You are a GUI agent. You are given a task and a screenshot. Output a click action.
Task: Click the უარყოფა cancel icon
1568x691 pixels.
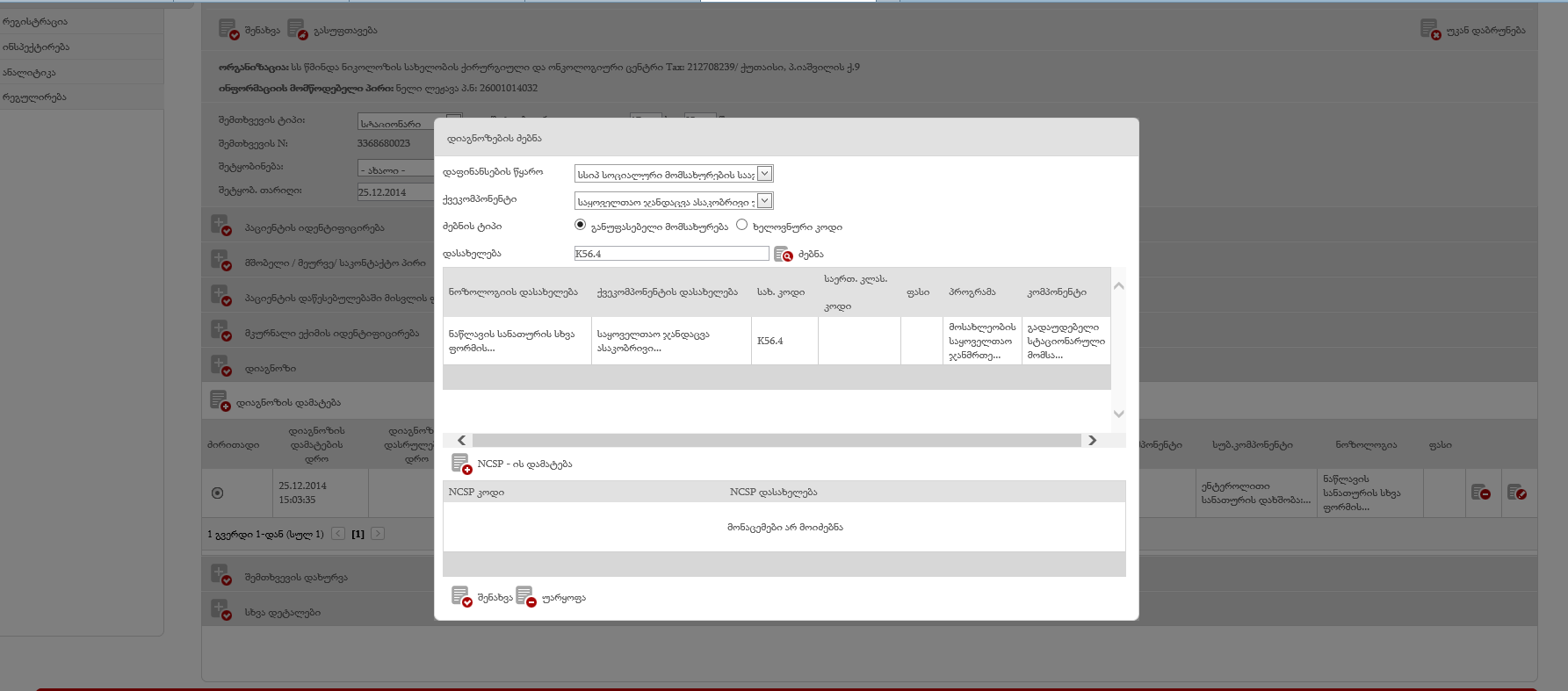pos(525,597)
